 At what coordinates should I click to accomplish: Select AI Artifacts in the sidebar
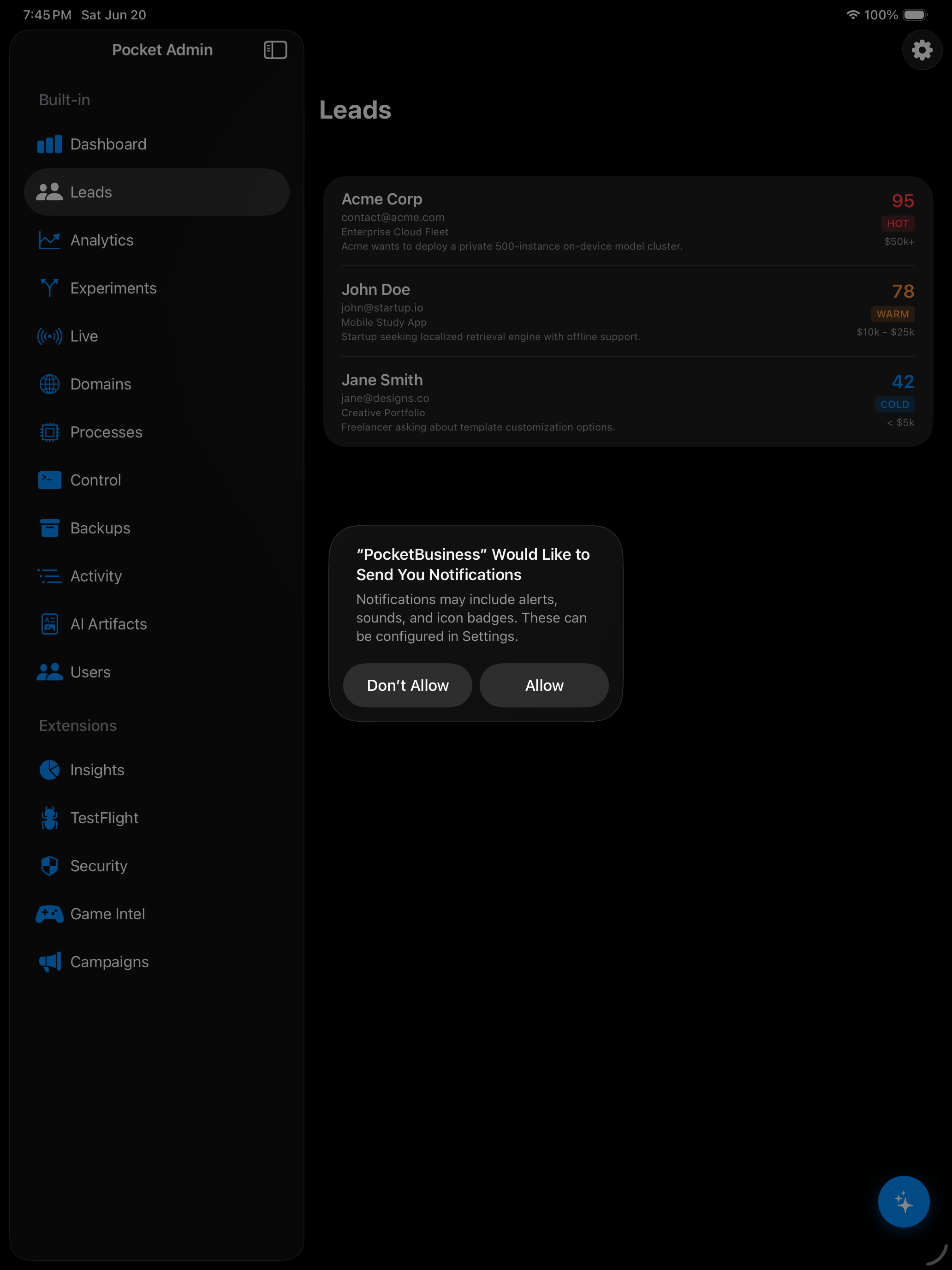coord(157,624)
